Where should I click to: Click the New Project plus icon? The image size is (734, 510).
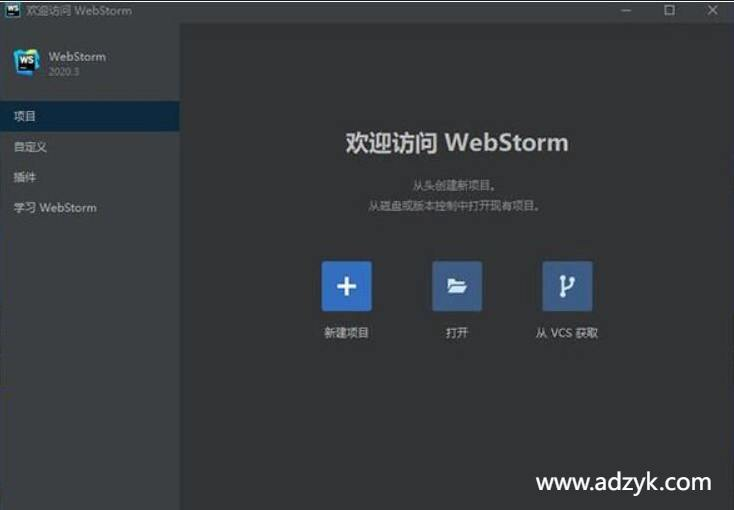[x=347, y=286]
